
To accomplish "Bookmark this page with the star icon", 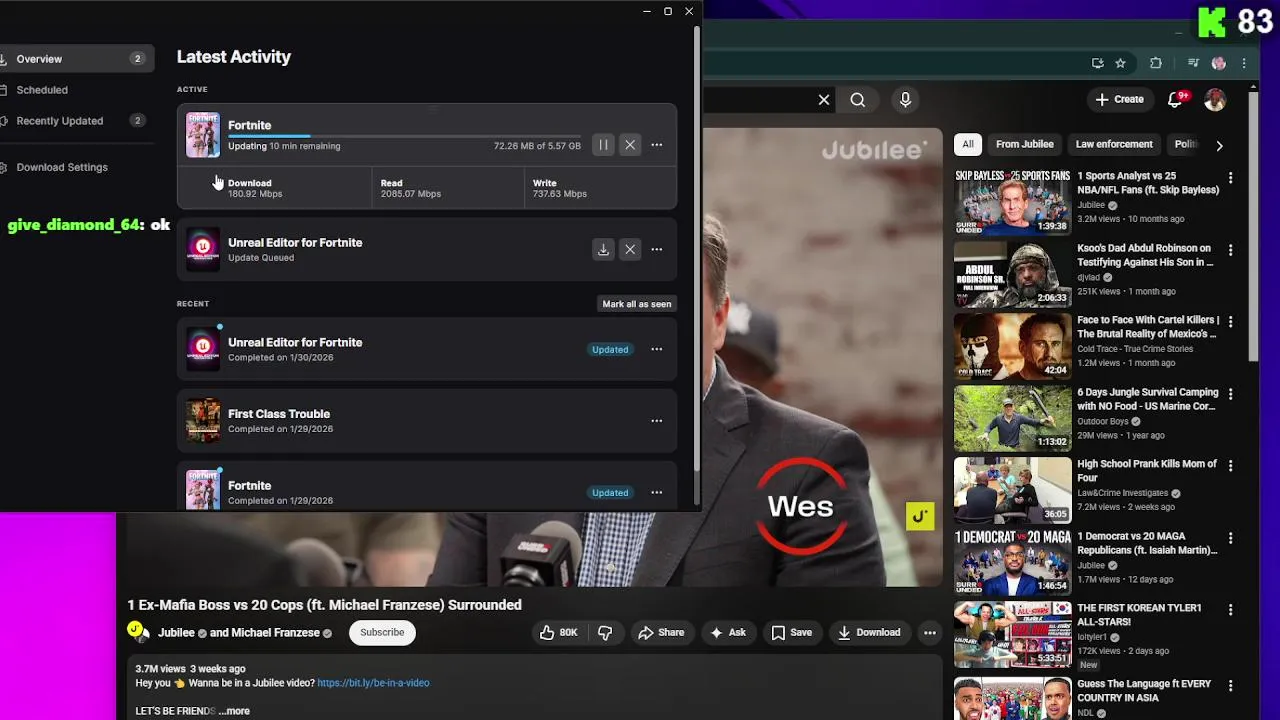I will [x=1120, y=63].
